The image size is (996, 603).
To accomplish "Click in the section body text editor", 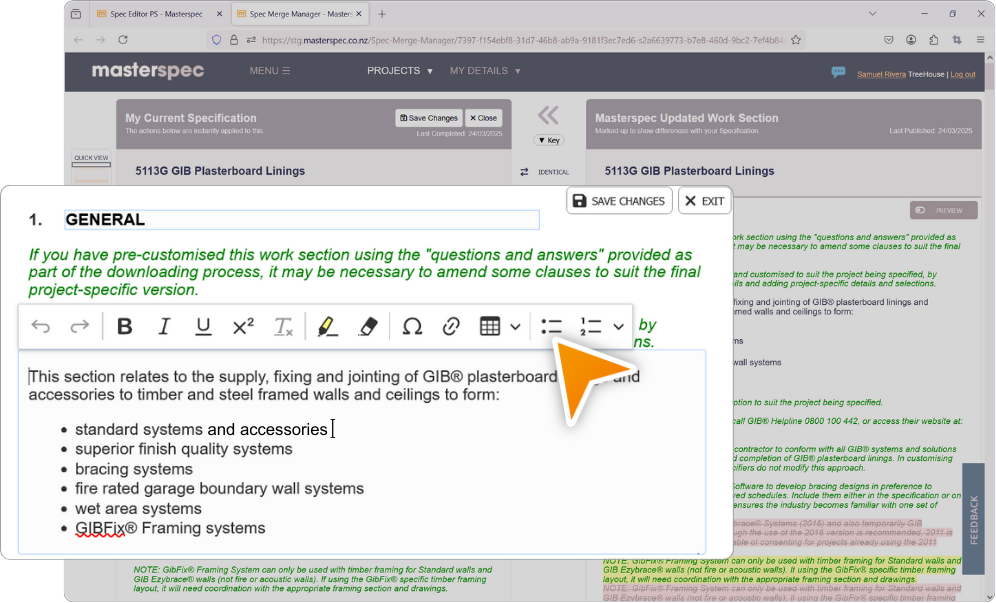I will tap(362, 452).
